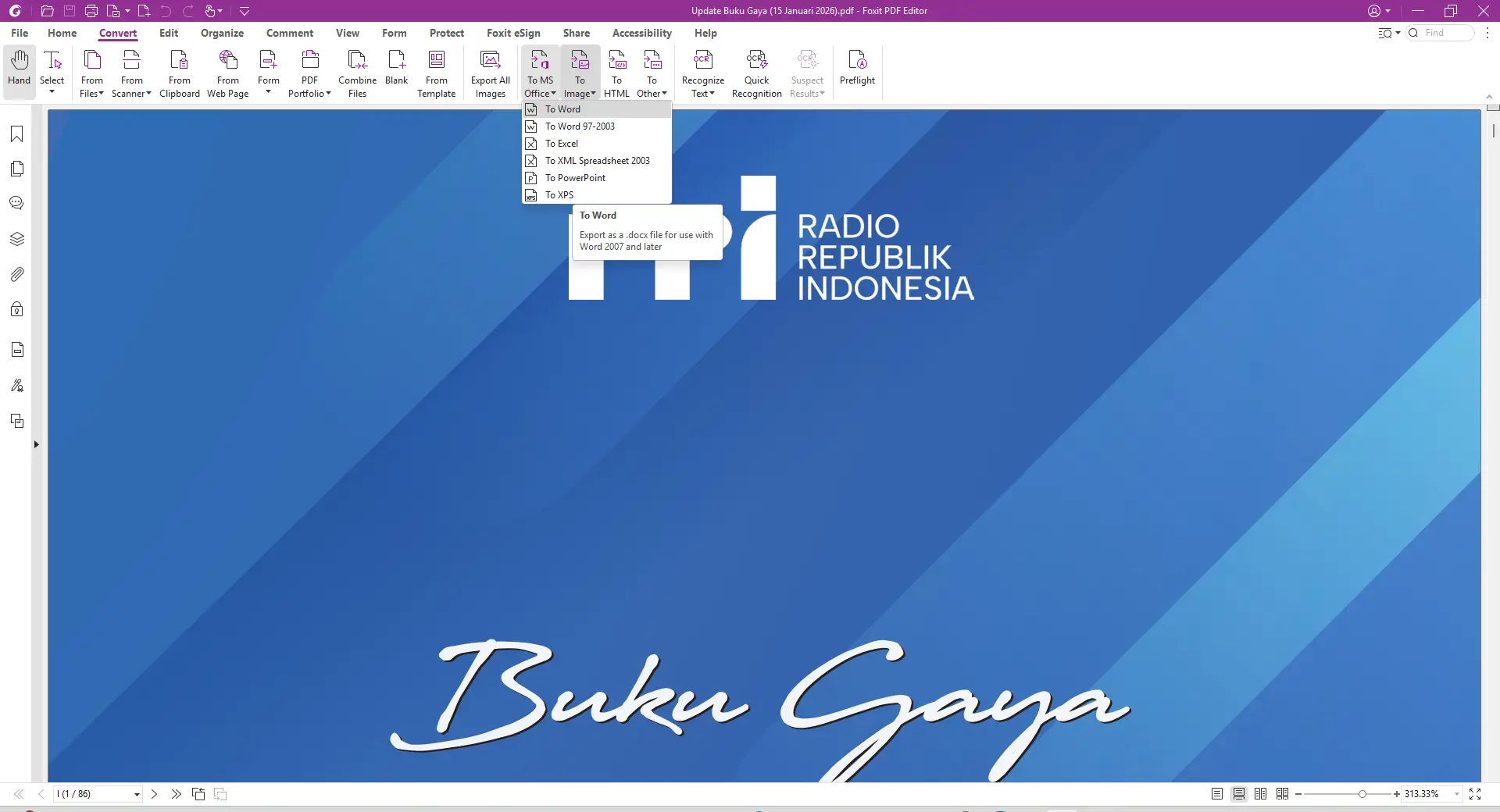The image size is (1500, 812).
Task: Click the zoom in plus icon
Action: [x=1397, y=794]
